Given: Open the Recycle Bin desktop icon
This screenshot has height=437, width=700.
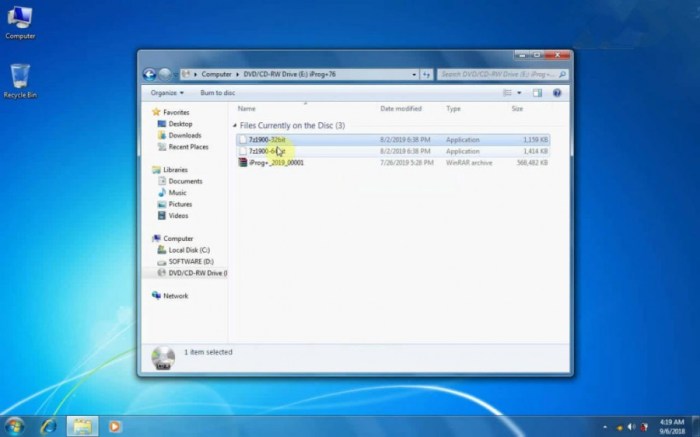Looking at the screenshot, I should tap(20, 78).
